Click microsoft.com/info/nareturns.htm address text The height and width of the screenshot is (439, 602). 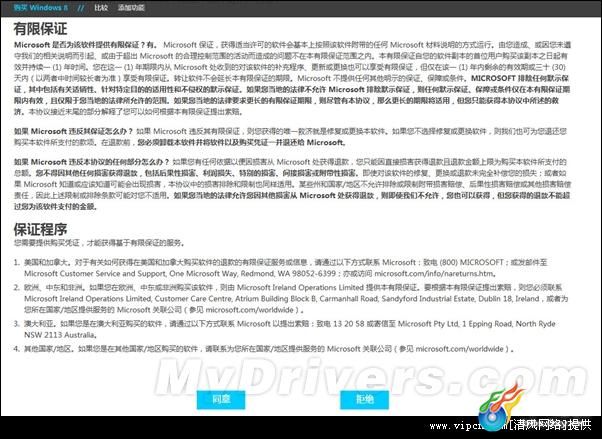(x=434, y=273)
